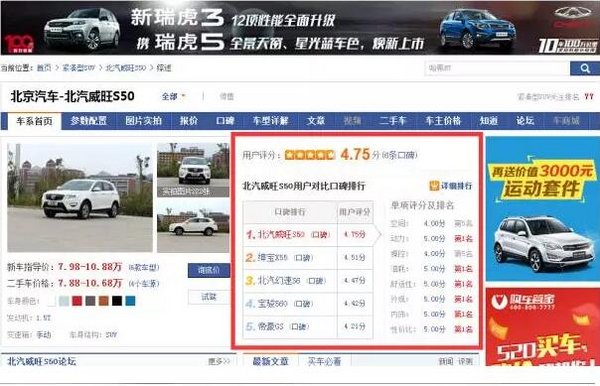The width and height of the screenshot is (600, 386).
Task: Select the red body color swatch
Action: (77, 301)
